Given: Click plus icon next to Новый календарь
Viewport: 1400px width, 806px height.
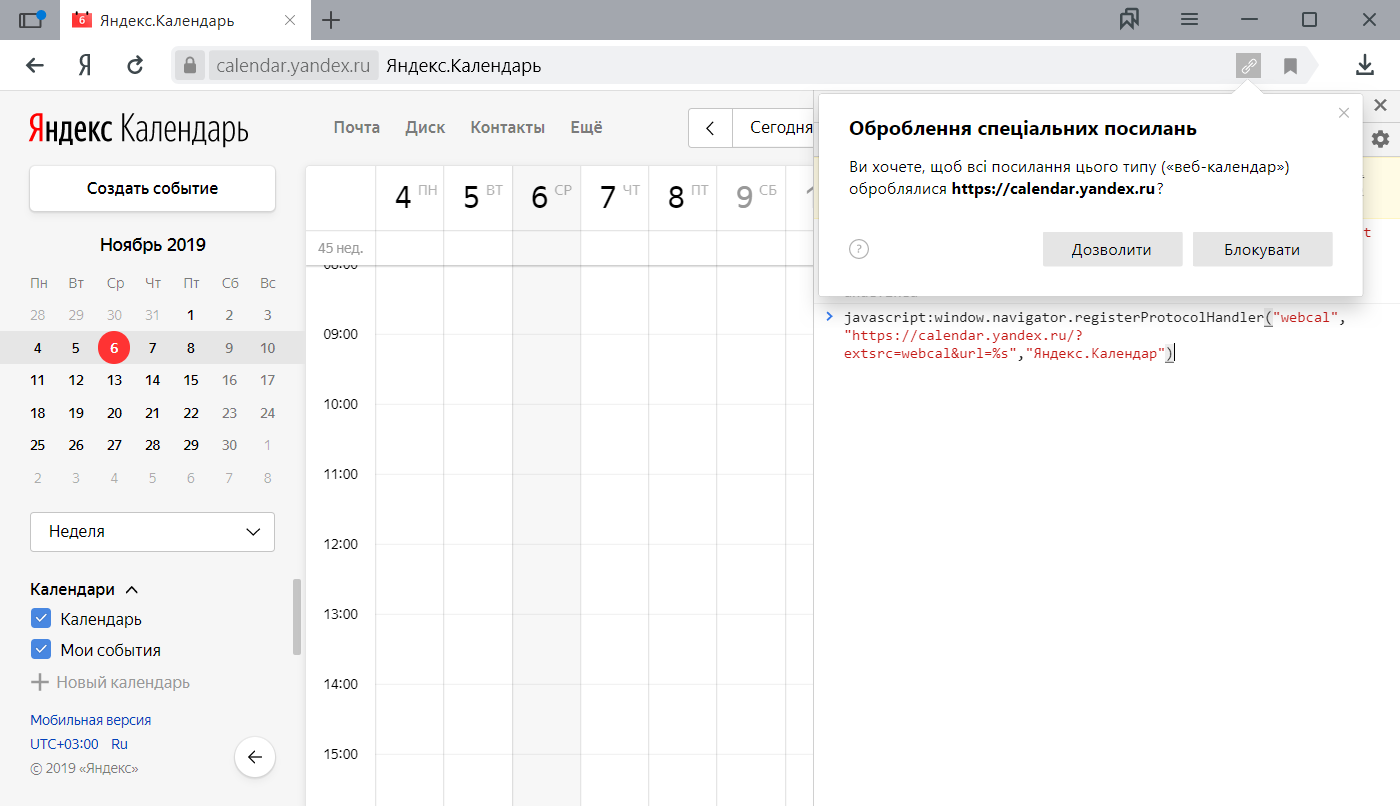Looking at the screenshot, I should (40, 682).
